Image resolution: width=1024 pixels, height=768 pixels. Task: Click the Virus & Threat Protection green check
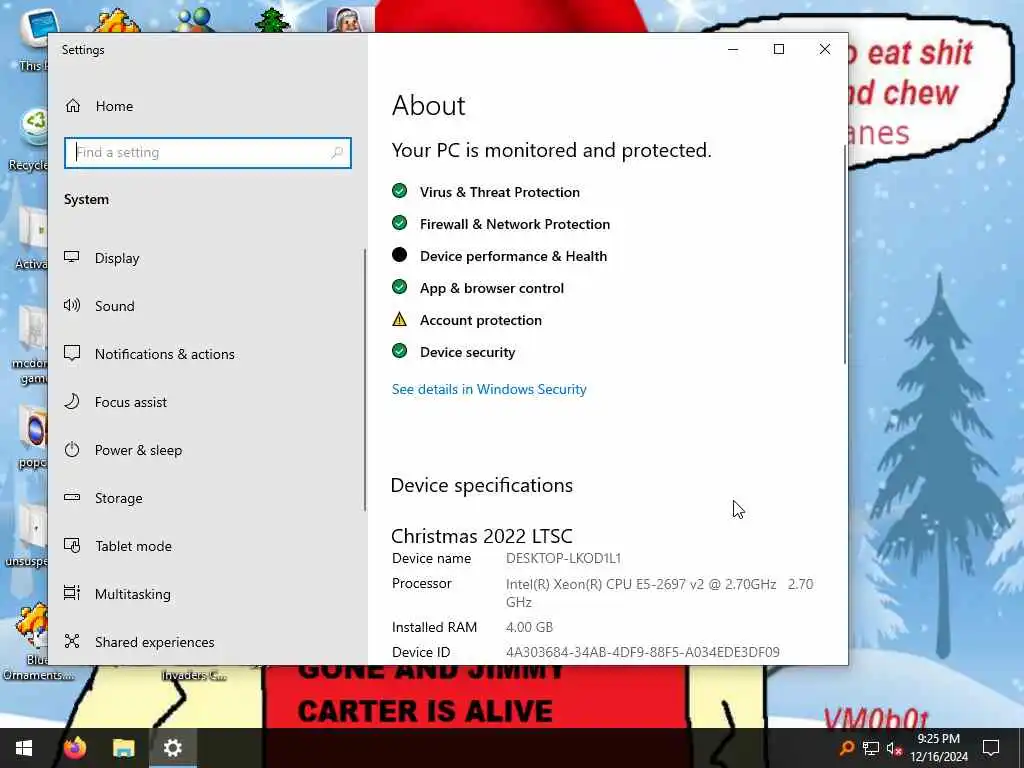pos(399,191)
